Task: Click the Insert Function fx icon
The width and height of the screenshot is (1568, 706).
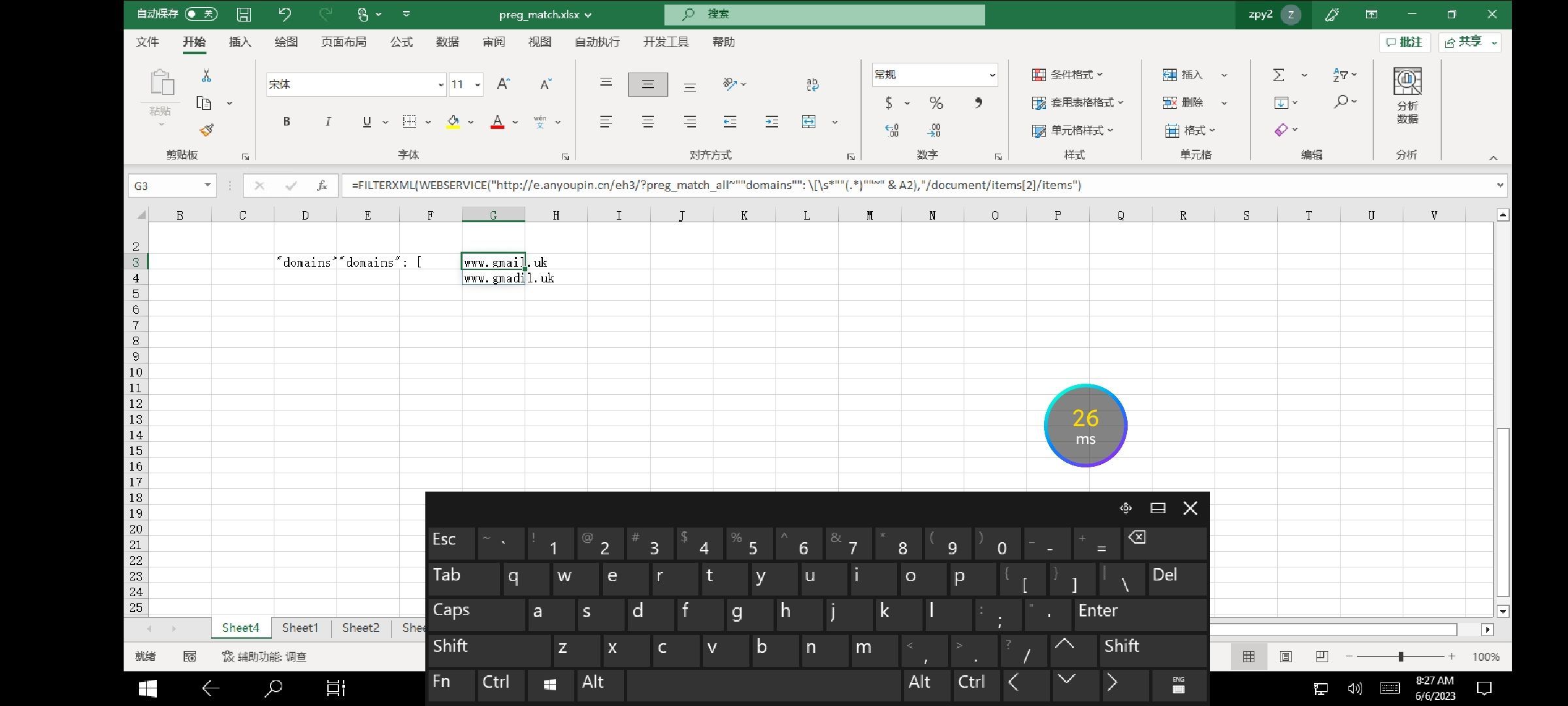Action: click(x=321, y=186)
